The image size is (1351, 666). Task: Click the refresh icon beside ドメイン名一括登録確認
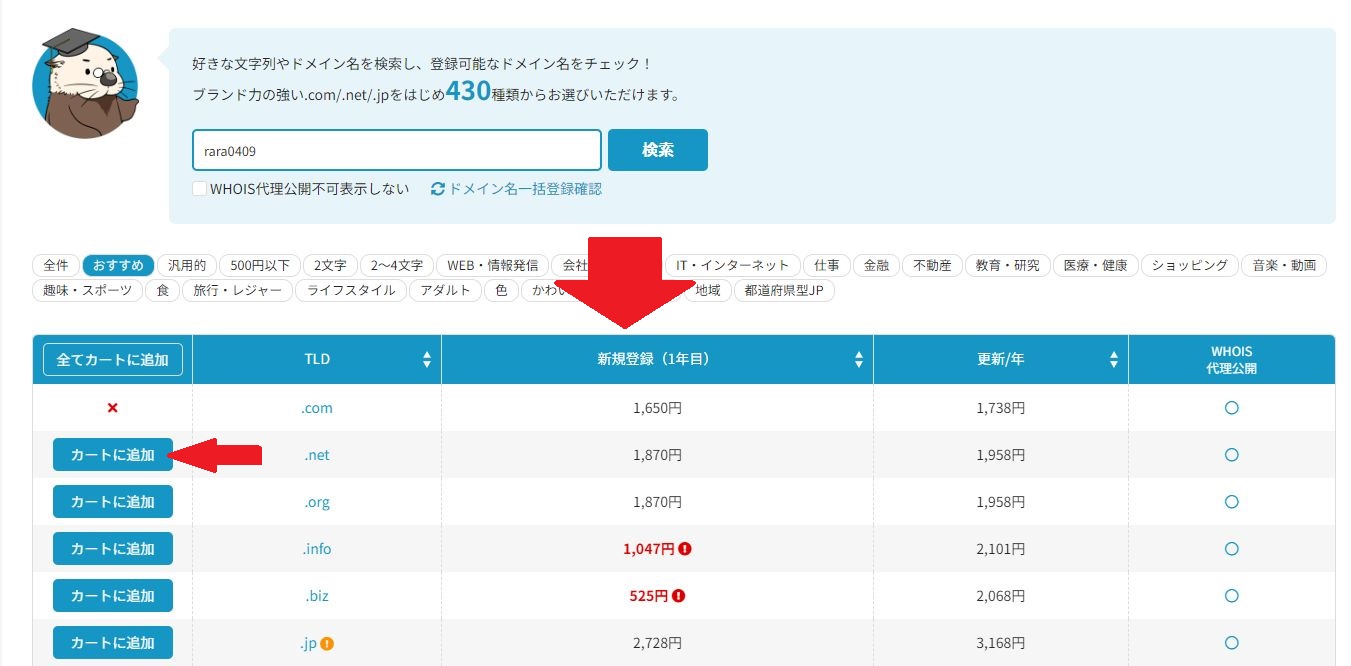[437, 189]
